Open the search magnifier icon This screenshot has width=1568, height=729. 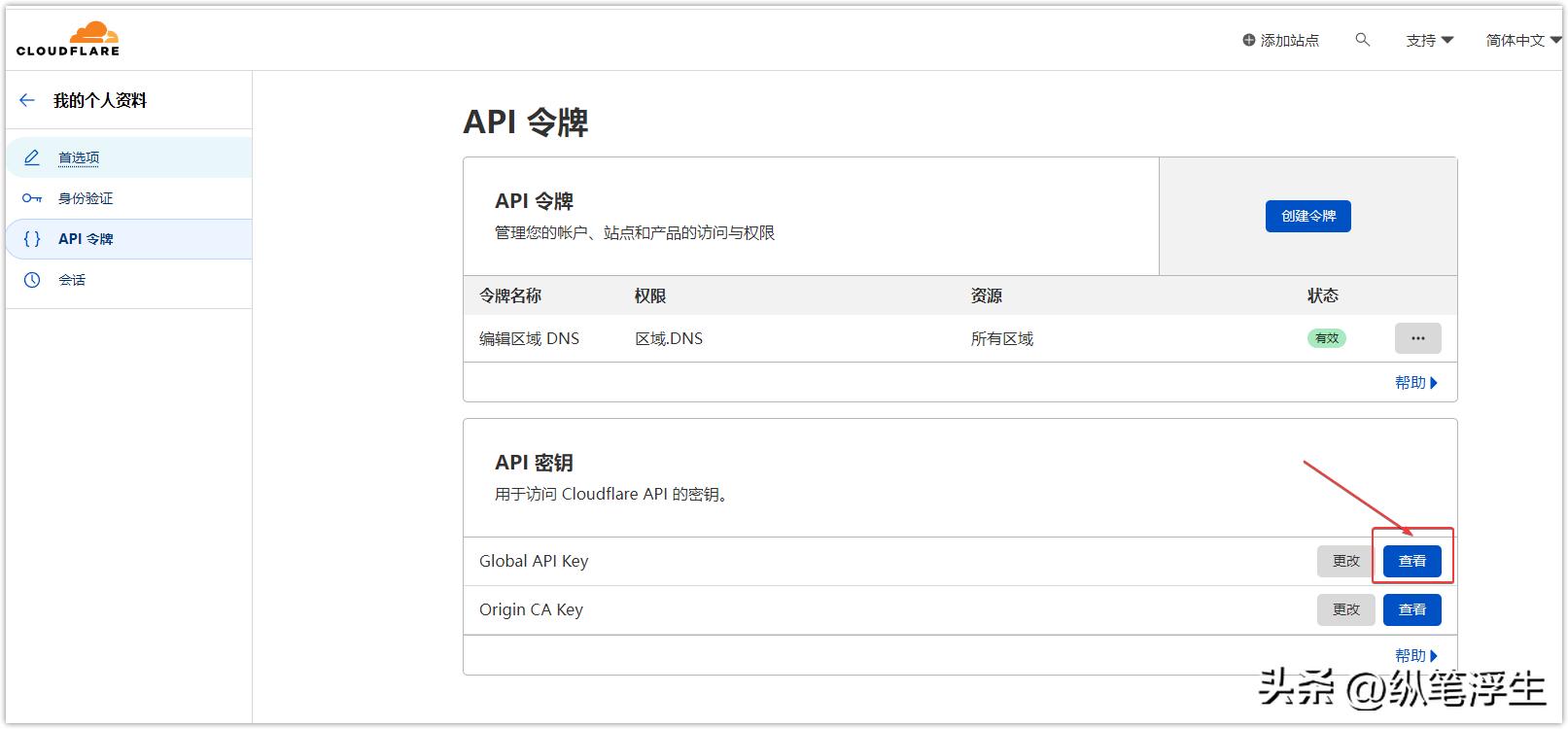(1363, 40)
